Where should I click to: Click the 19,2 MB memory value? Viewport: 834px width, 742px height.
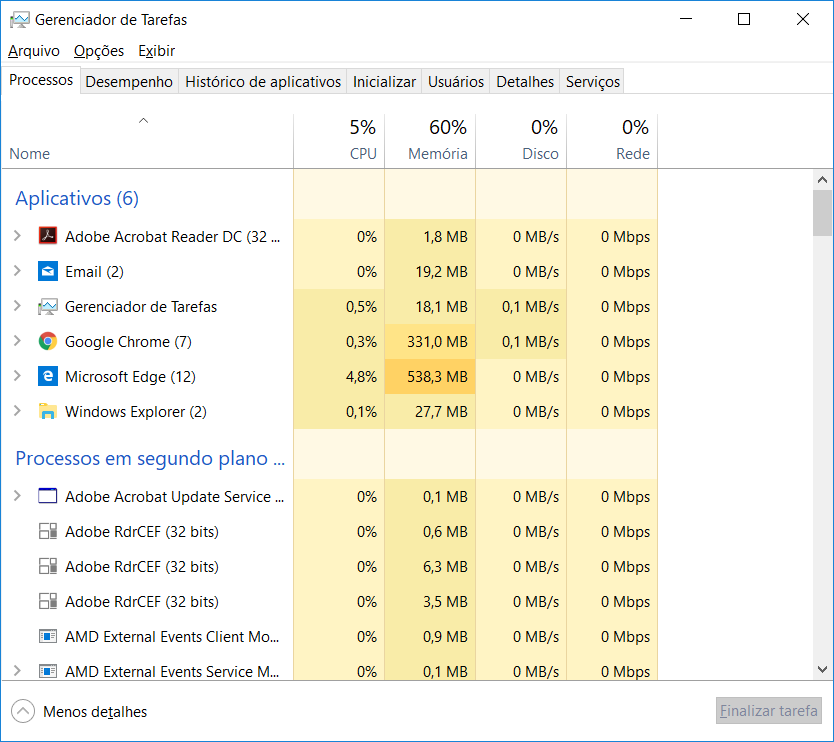[441, 272]
